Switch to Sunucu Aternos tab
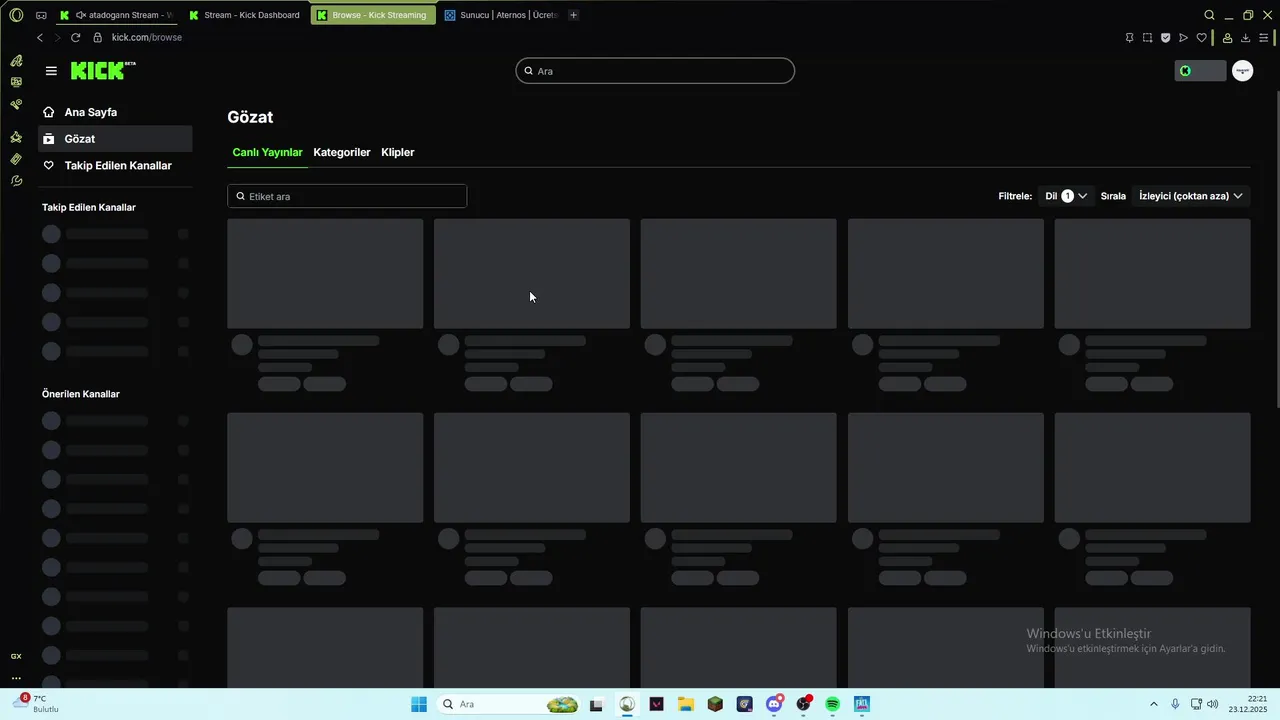Image resolution: width=1280 pixels, height=720 pixels. [500, 15]
